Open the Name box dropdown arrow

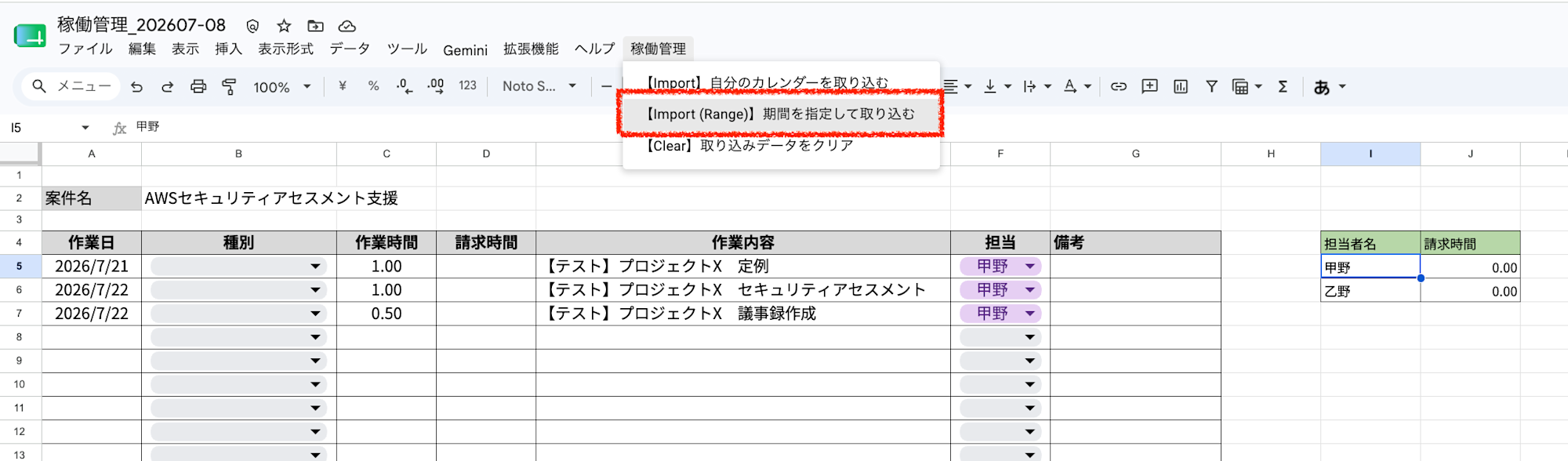coord(85,128)
